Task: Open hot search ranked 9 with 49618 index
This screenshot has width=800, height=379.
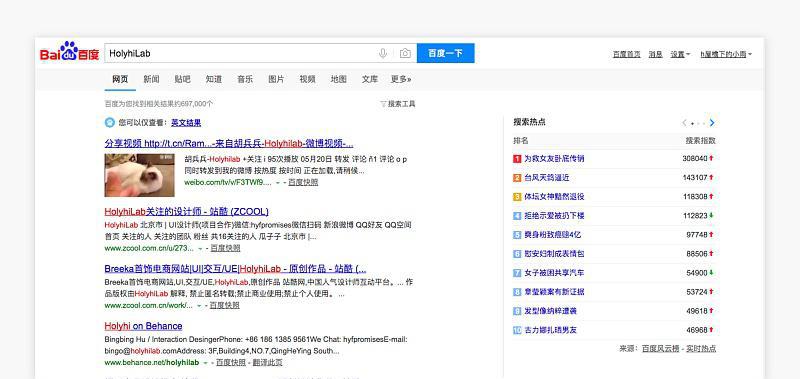Action: 551,311
